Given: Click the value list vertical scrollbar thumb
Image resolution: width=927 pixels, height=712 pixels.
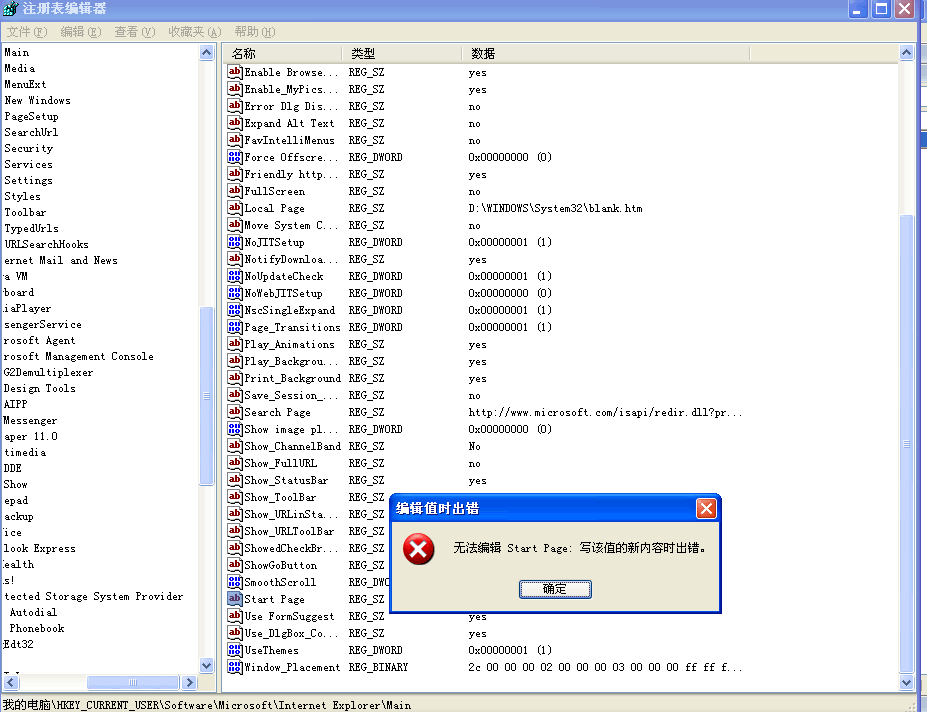Looking at the screenshot, I should point(906,444).
